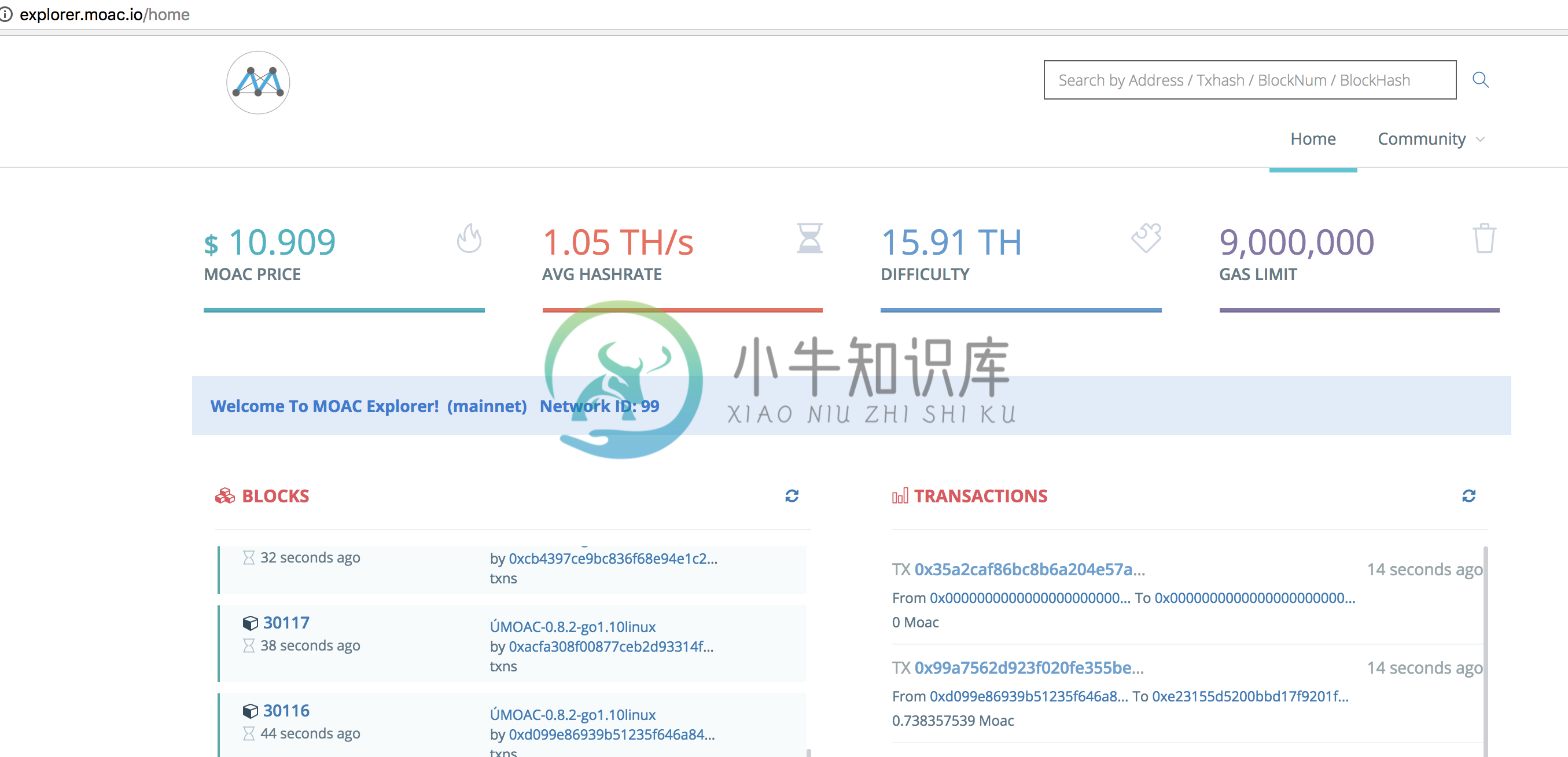Open From address 0x00000000000000000000...
1568x757 pixels.
[1029, 598]
